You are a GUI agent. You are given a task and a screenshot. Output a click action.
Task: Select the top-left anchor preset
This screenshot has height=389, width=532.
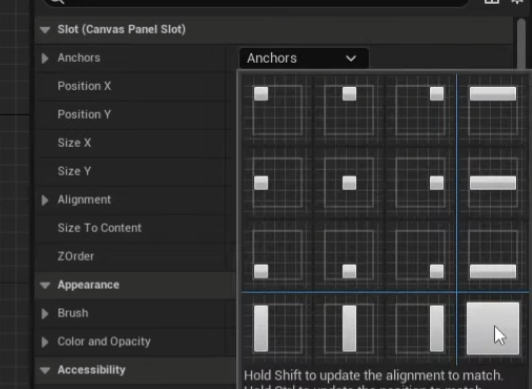pyautogui.click(x=278, y=110)
